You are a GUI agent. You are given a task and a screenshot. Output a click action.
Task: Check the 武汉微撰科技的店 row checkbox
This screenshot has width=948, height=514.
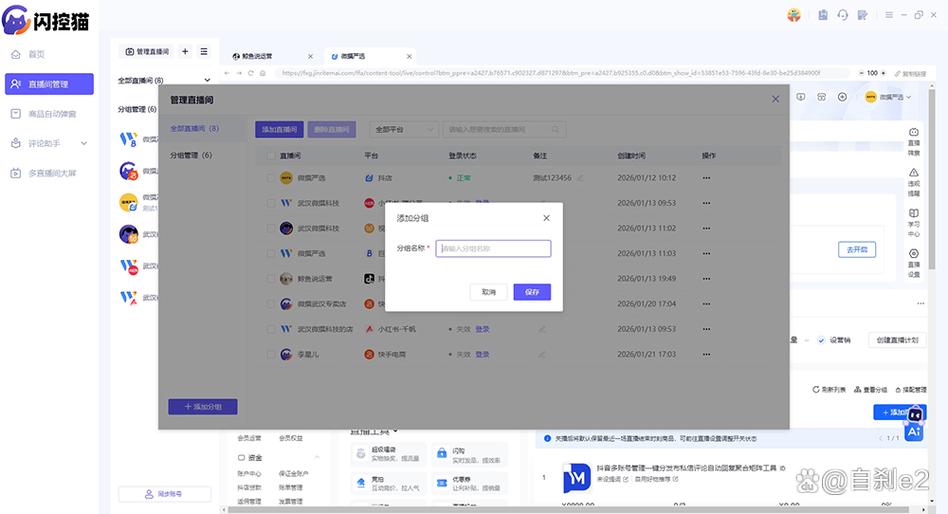tap(271, 330)
